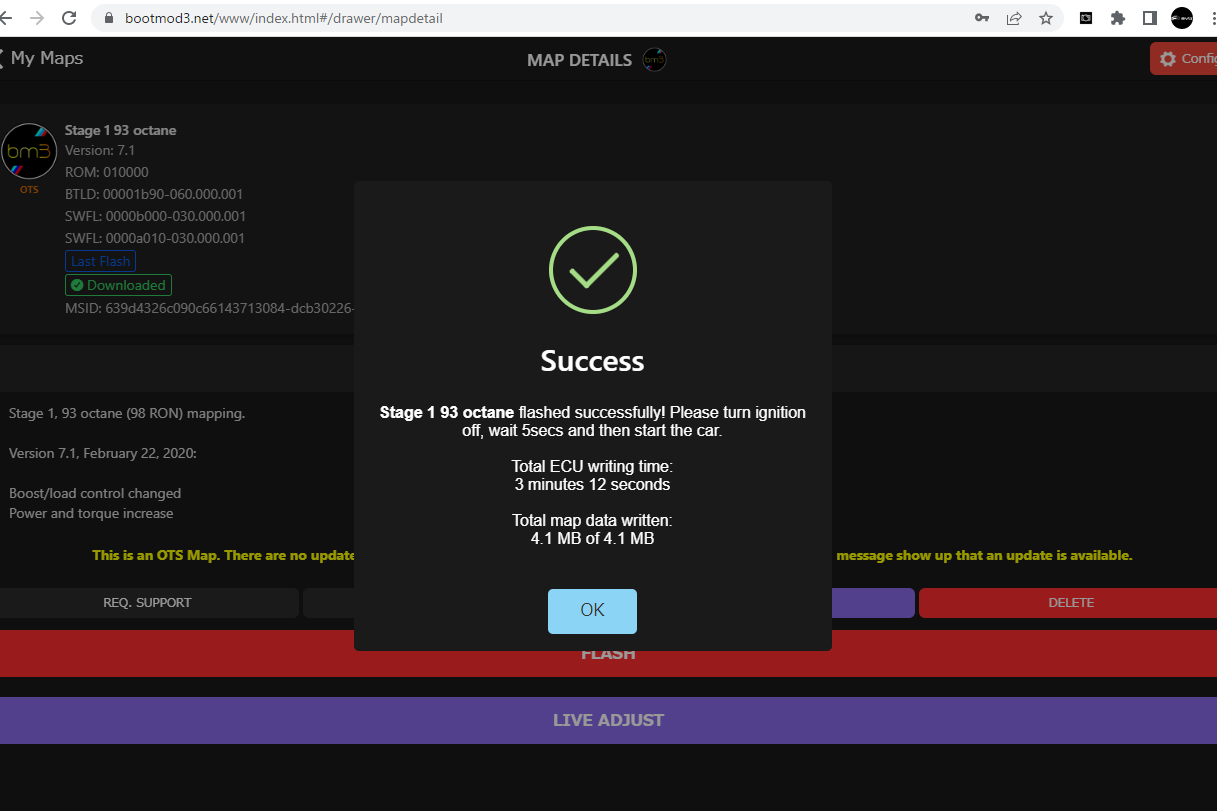
Task: Click the browser forward arrow
Action: point(37,18)
